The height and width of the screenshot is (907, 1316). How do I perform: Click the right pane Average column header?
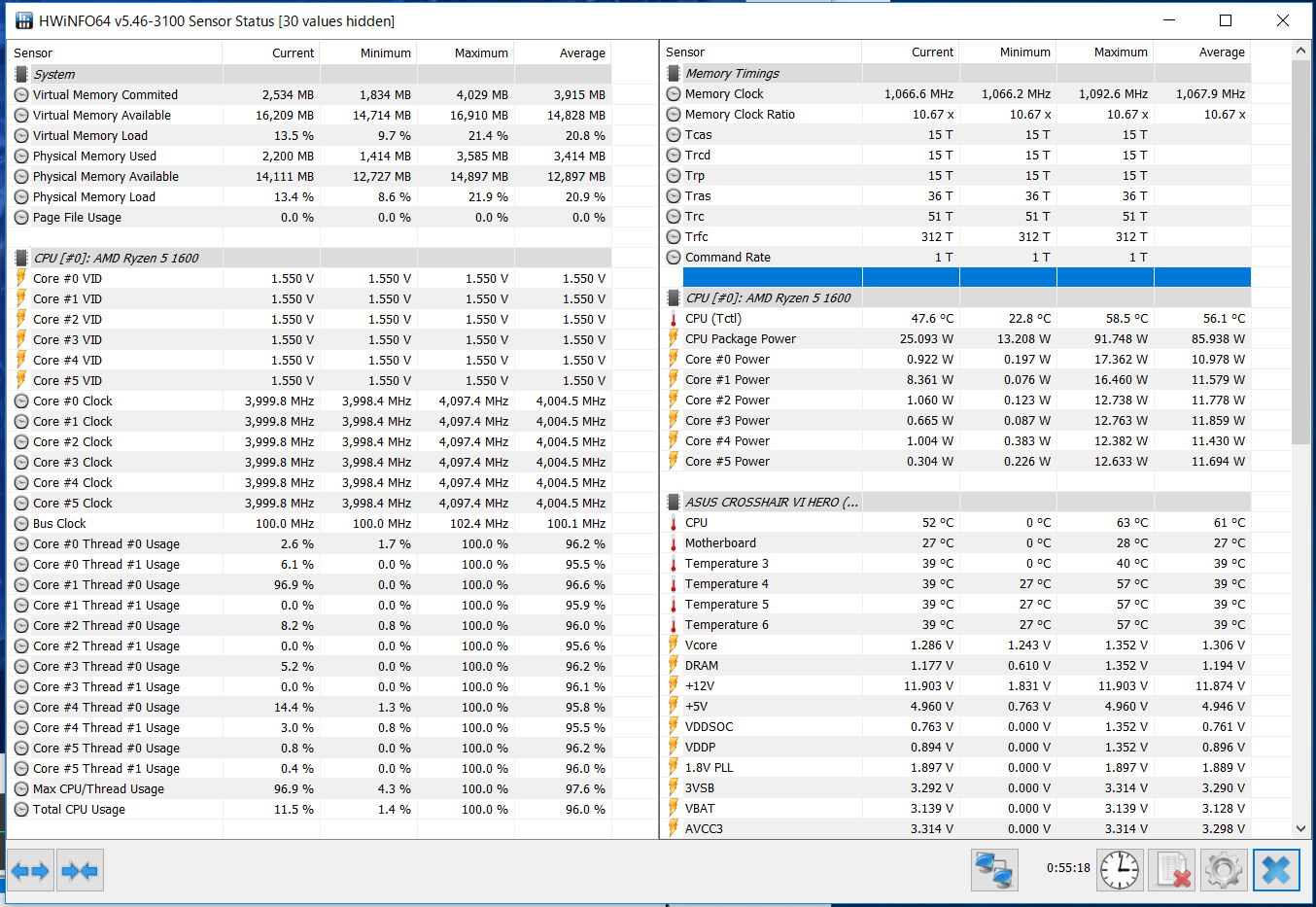click(1202, 52)
